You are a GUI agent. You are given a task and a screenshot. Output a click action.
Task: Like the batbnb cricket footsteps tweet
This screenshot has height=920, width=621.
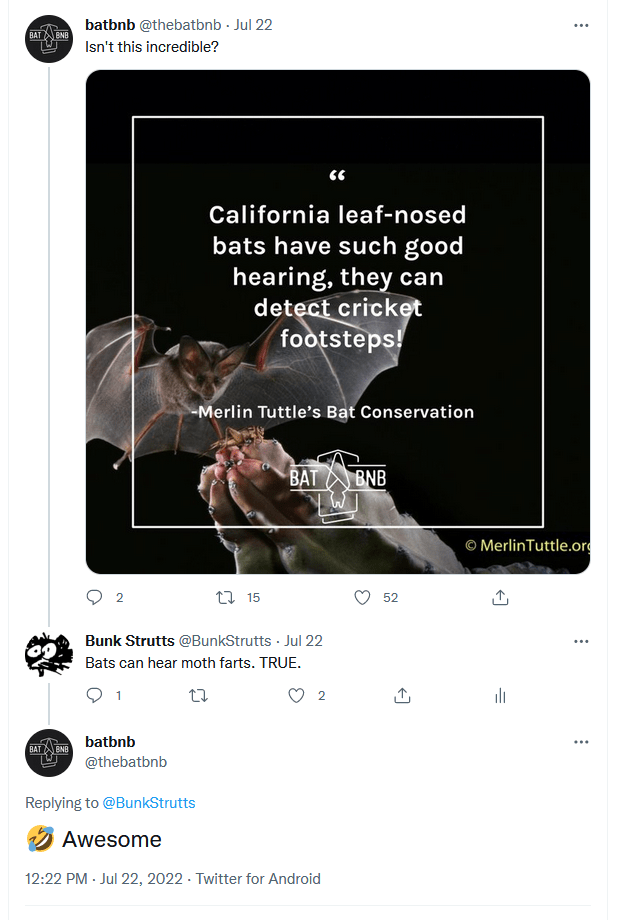tap(363, 597)
